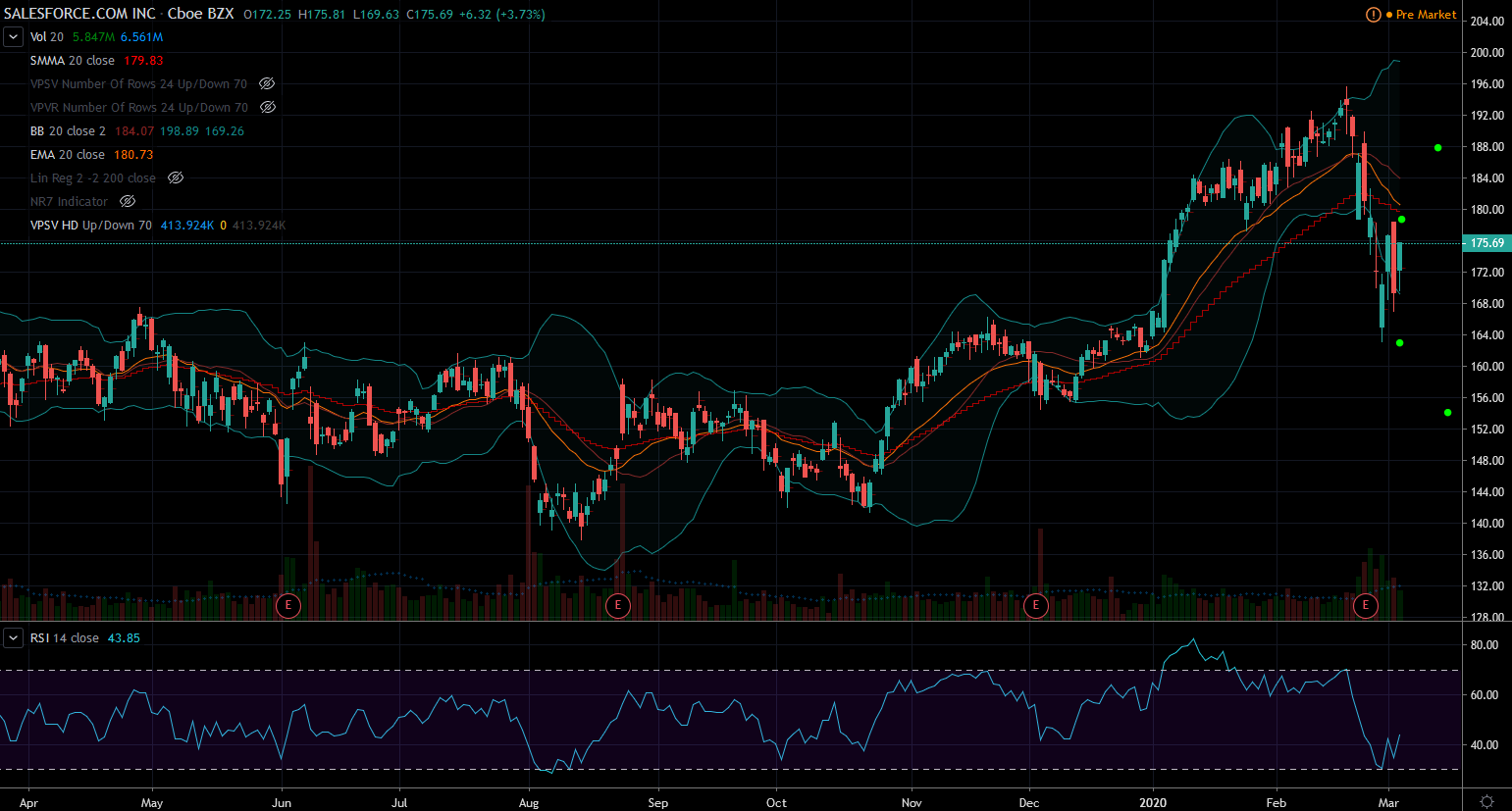Select the Vol 20 indicator legend
1512x811 pixels.
pos(47,37)
